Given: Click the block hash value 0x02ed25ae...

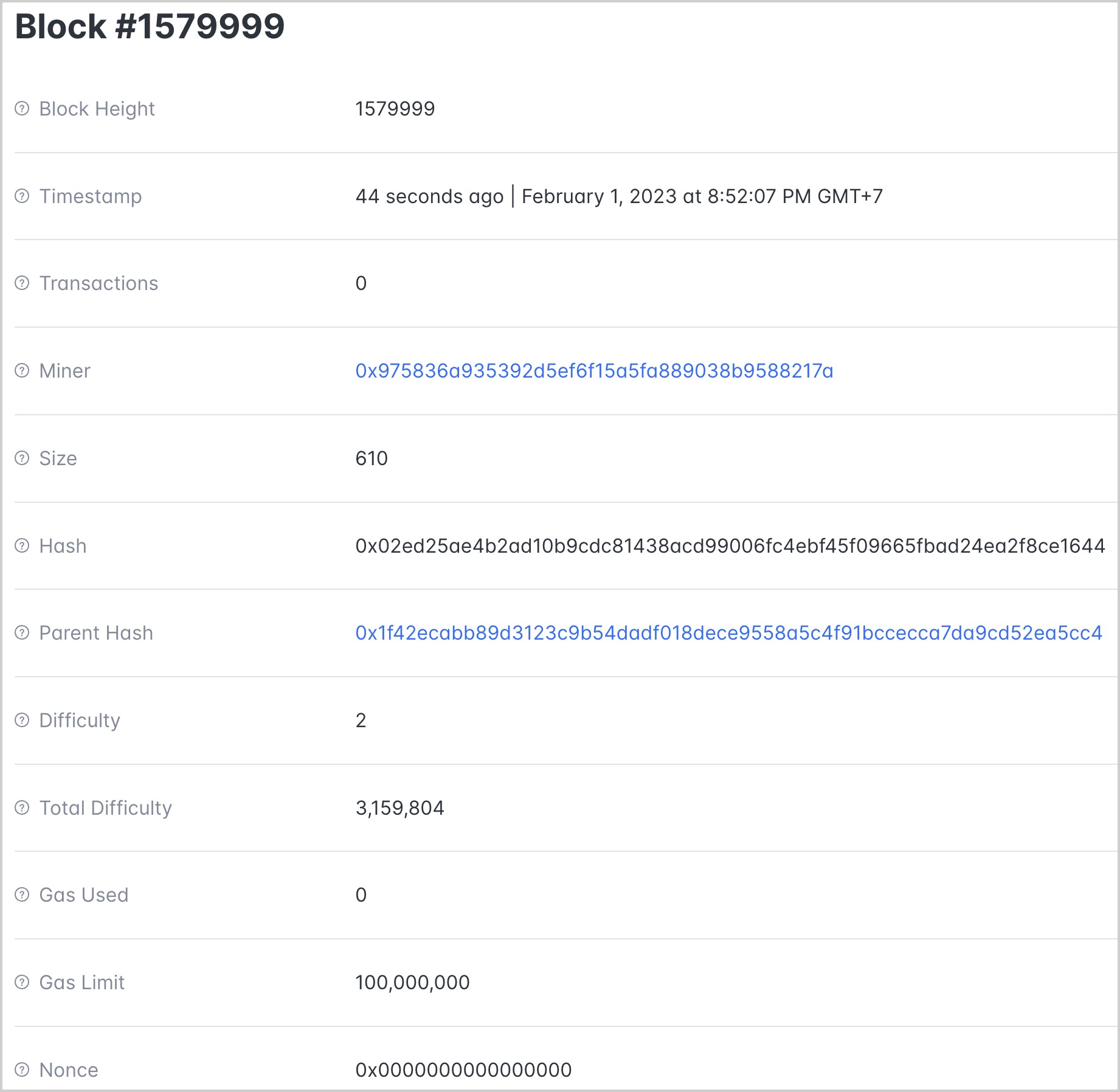Looking at the screenshot, I should click(x=730, y=546).
